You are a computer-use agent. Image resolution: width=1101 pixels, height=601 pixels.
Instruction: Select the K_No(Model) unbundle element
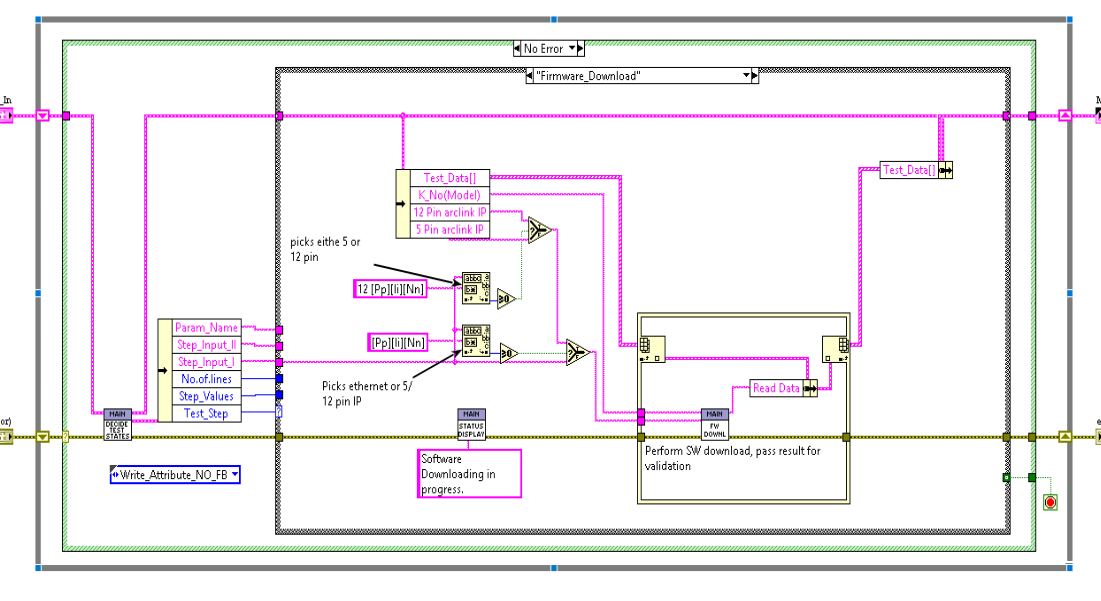coord(449,195)
